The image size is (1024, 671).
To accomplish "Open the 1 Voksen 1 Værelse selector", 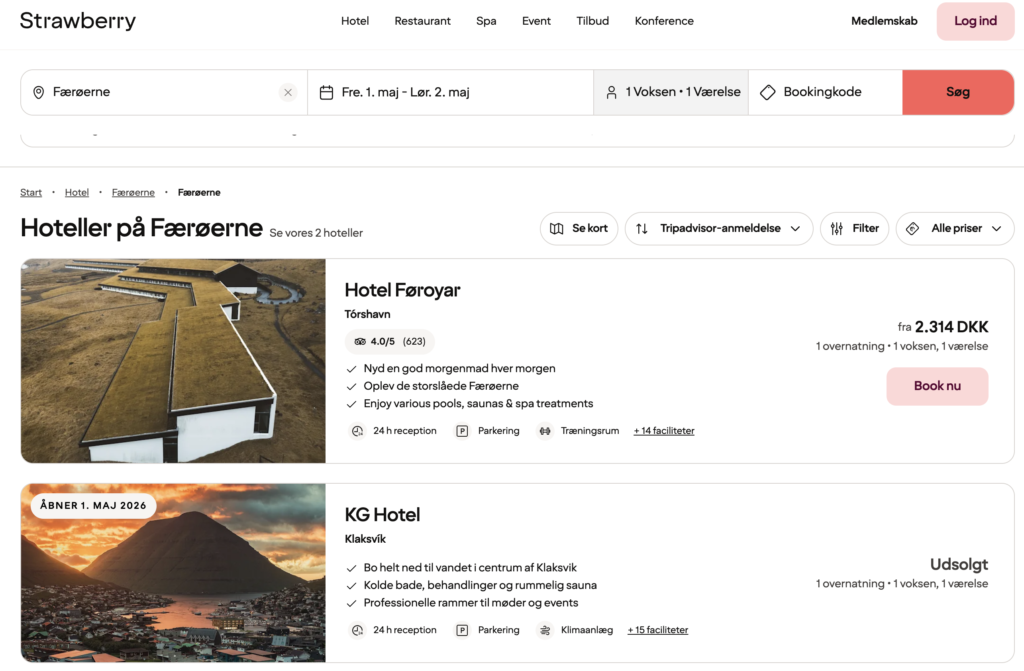I will tap(671, 92).
